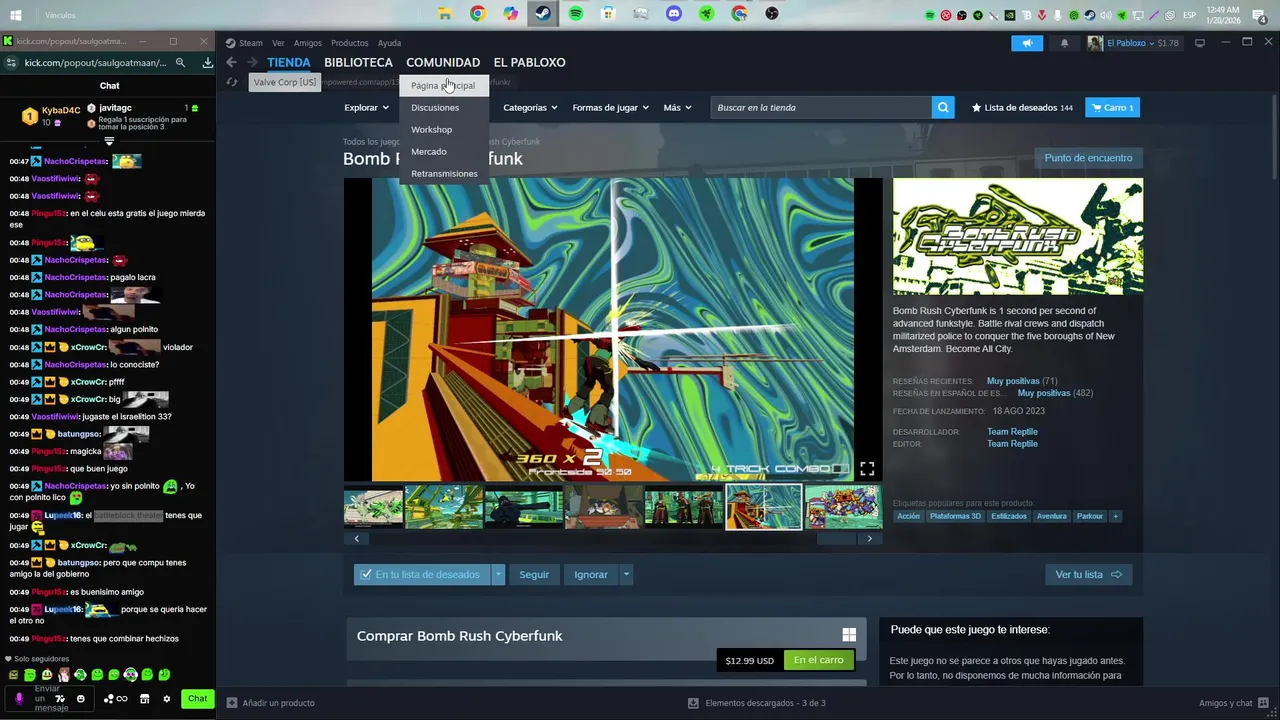This screenshot has height=720, width=1280.
Task: Open the Amigos menu in Steam
Action: coord(308,43)
